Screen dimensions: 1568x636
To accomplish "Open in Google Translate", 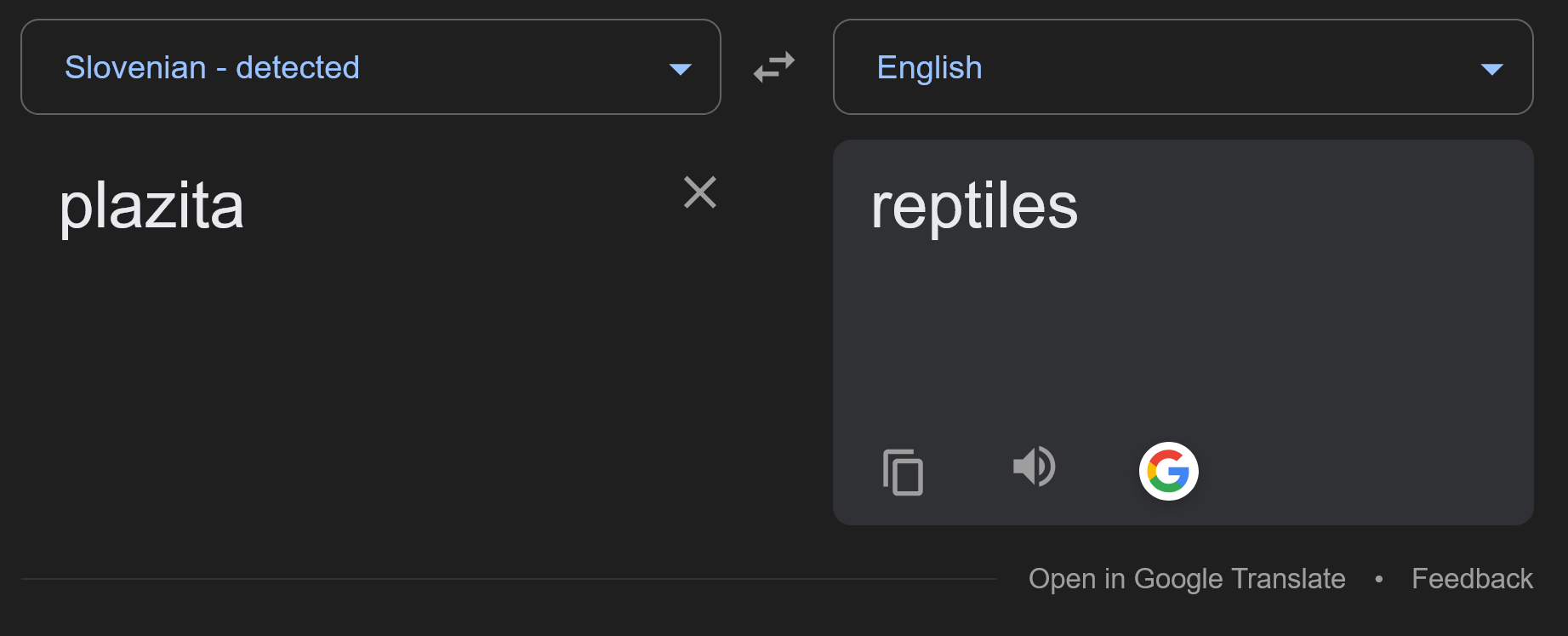I will (1187, 579).
